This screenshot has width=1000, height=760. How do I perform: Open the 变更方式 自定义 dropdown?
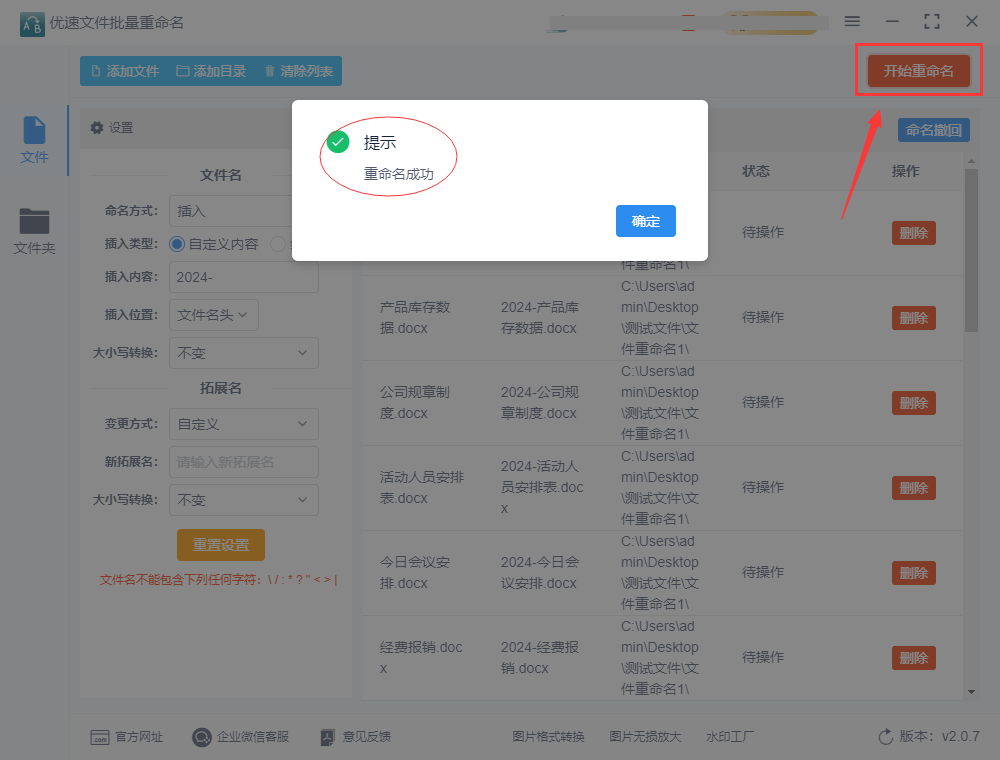coord(243,424)
